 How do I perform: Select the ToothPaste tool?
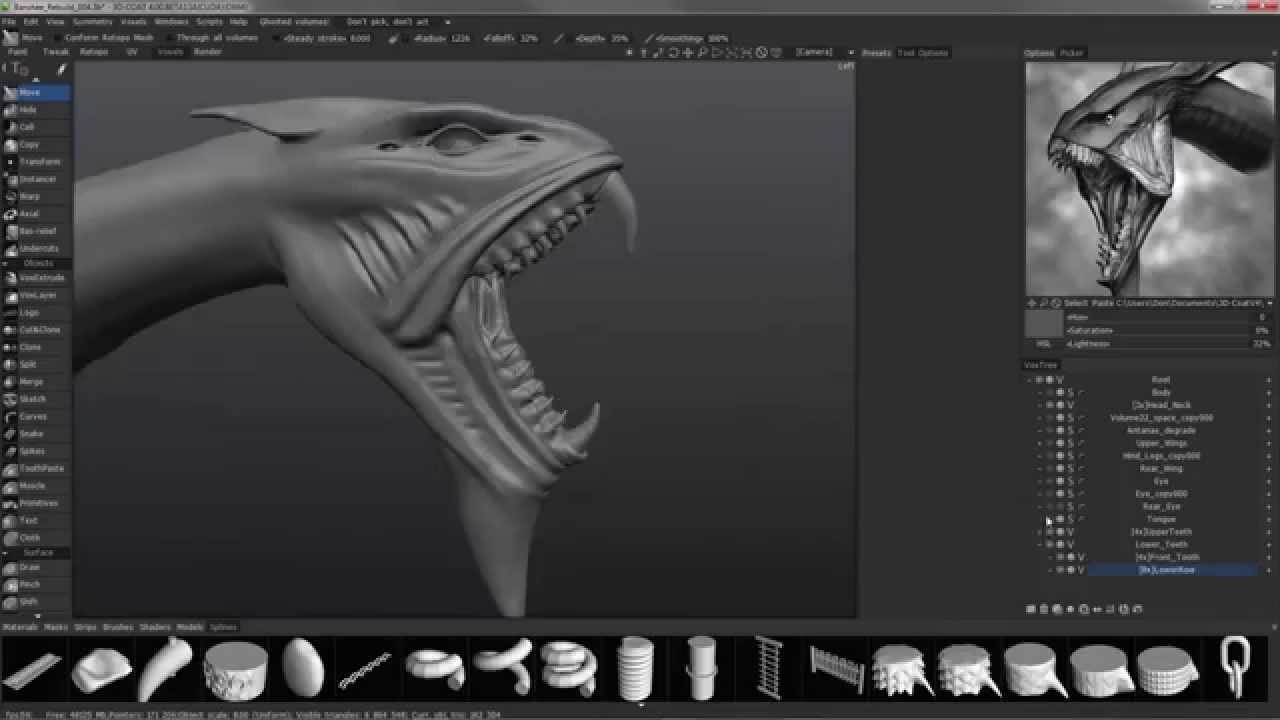coord(35,468)
